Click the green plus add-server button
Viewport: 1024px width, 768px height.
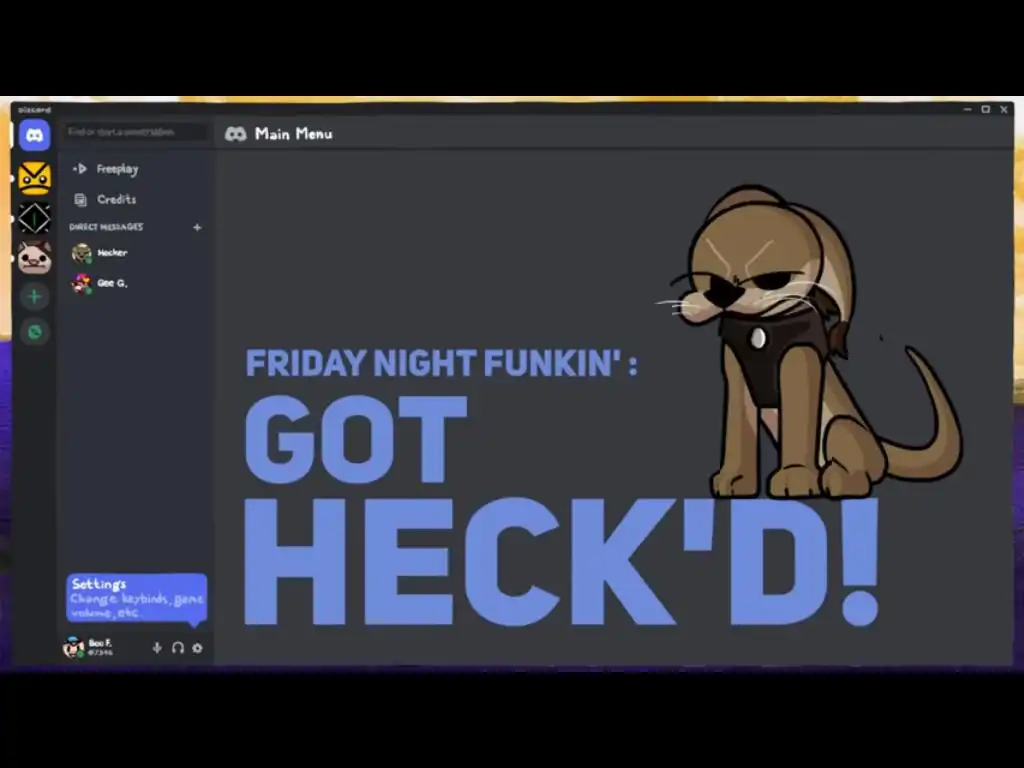35,296
